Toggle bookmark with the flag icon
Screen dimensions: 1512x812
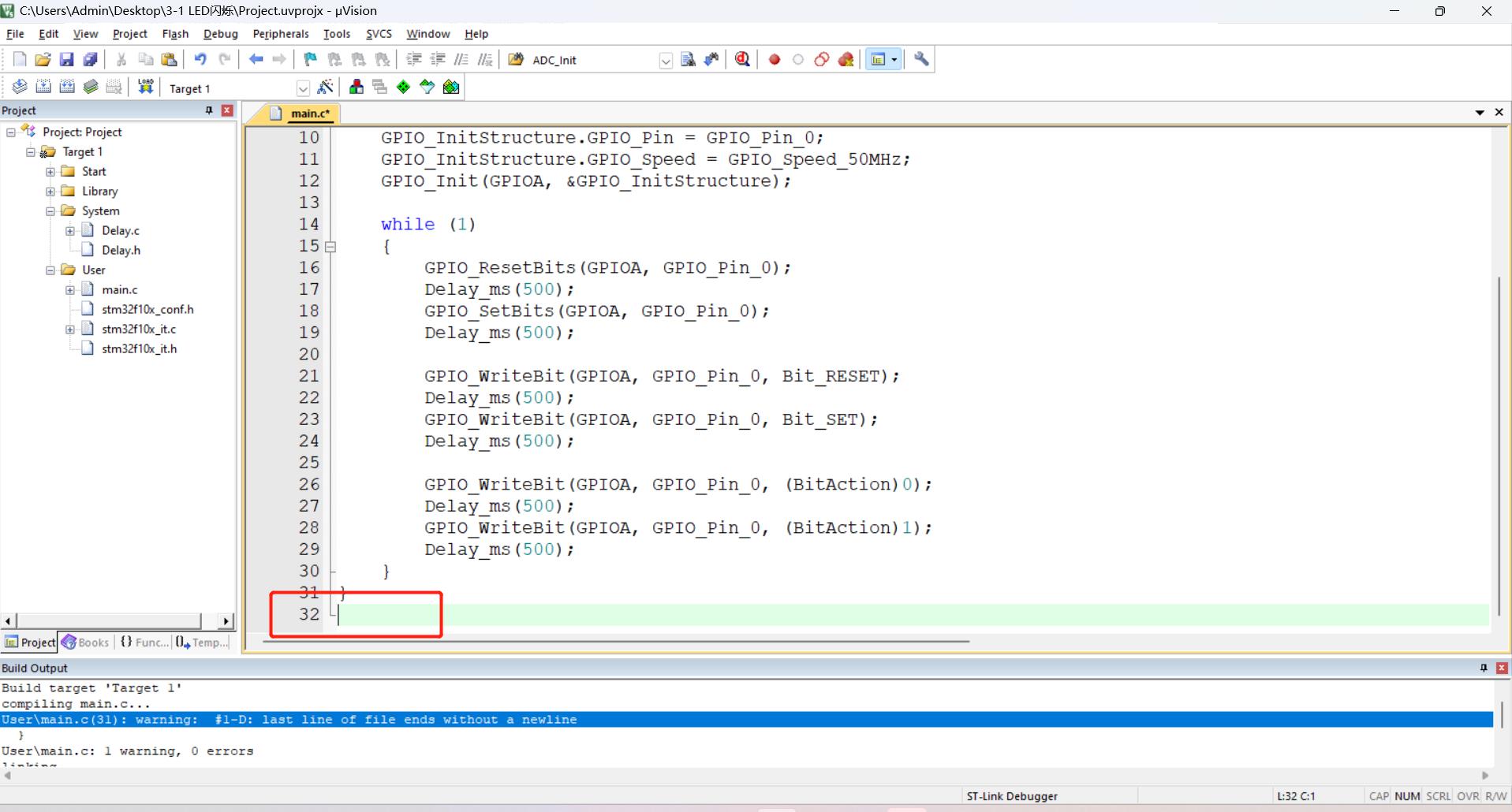pyautogui.click(x=310, y=60)
